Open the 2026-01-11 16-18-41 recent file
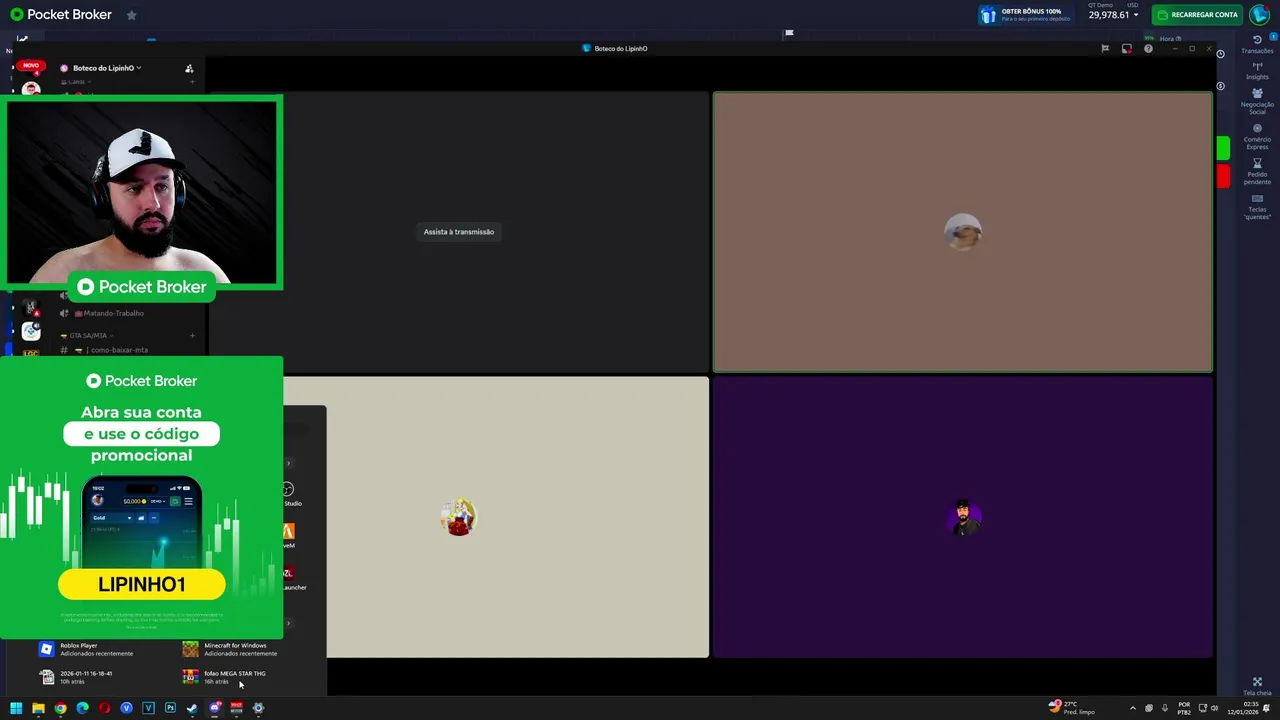1280x720 pixels. click(76, 677)
